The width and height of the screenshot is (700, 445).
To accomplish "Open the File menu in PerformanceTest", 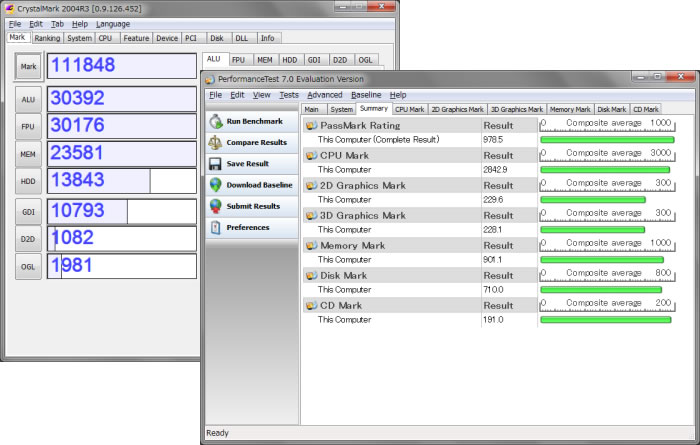I will 215,95.
